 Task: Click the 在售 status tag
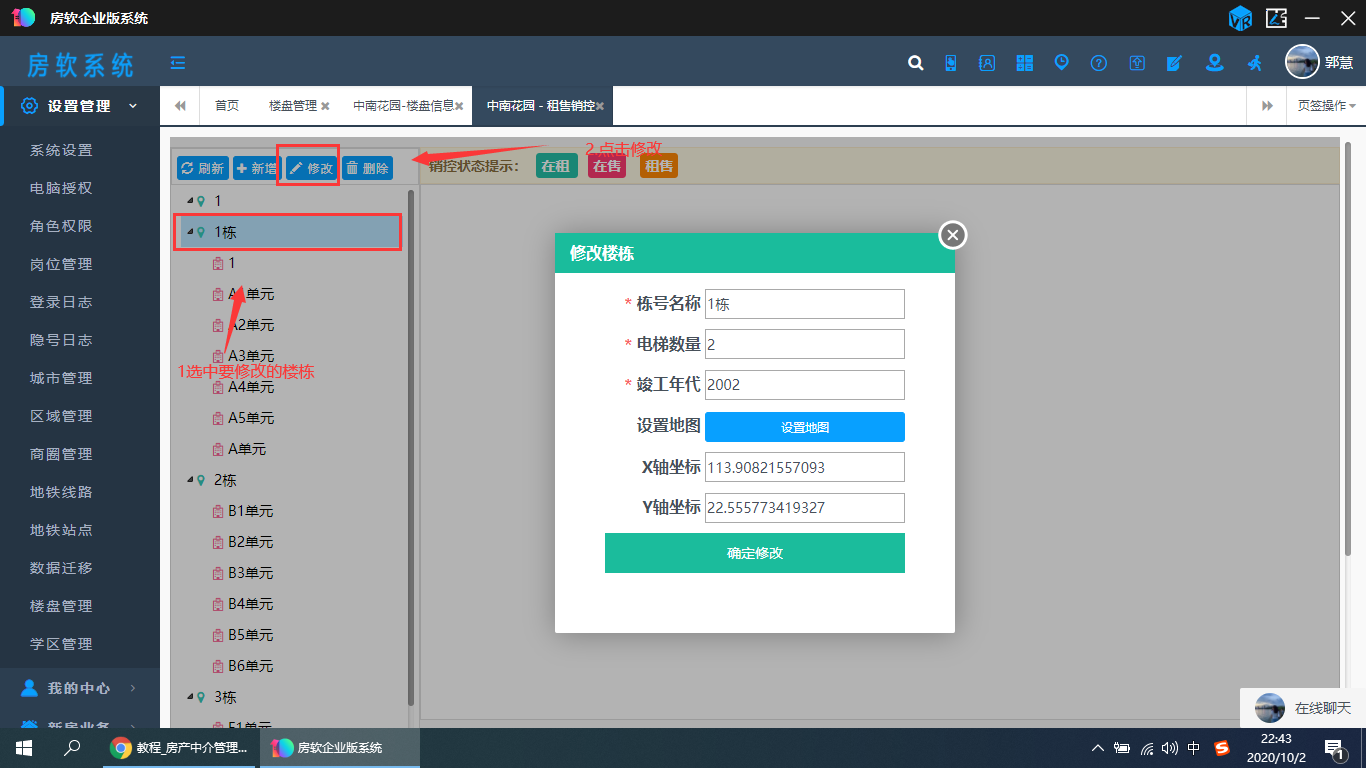point(607,166)
